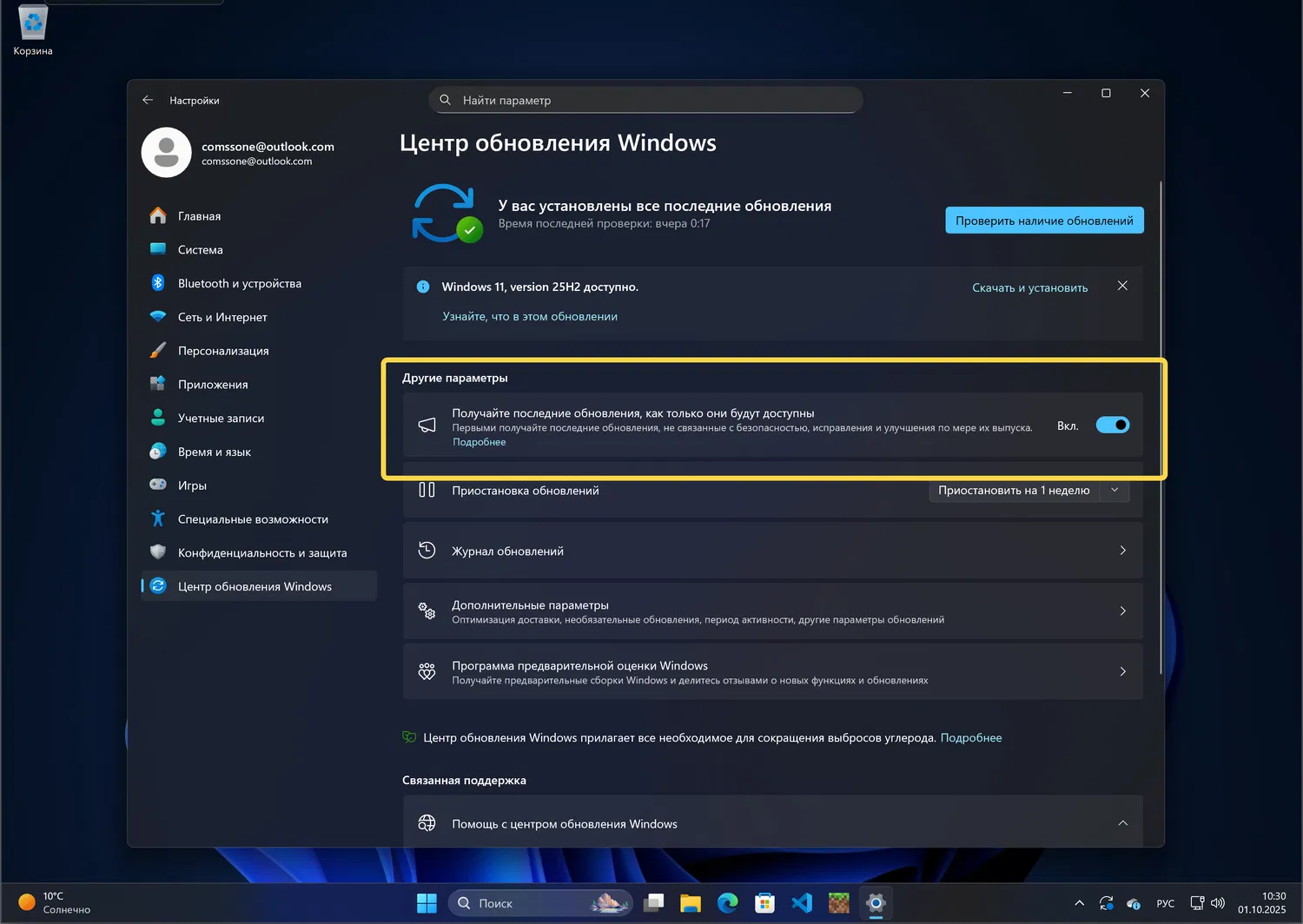The image size is (1303, 924).
Task: Open Учетные записи settings
Action: (259, 418)
